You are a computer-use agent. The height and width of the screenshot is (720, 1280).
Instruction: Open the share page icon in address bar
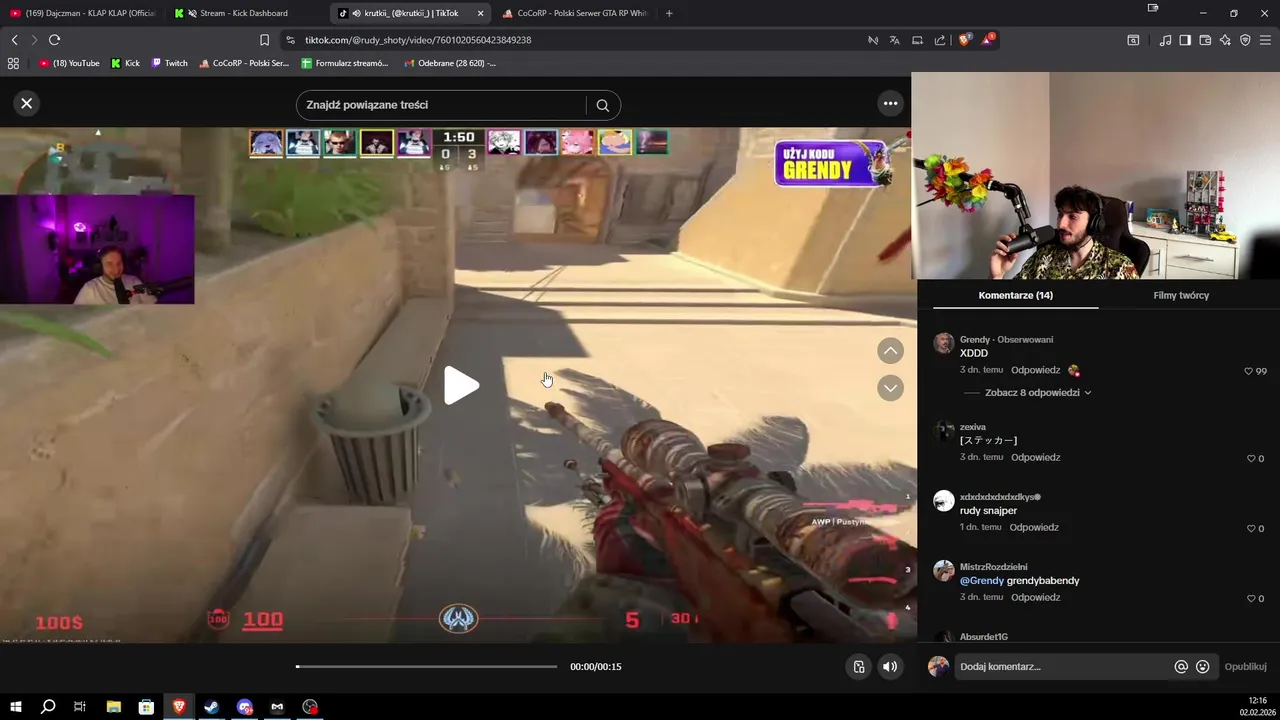pos(940,40)
